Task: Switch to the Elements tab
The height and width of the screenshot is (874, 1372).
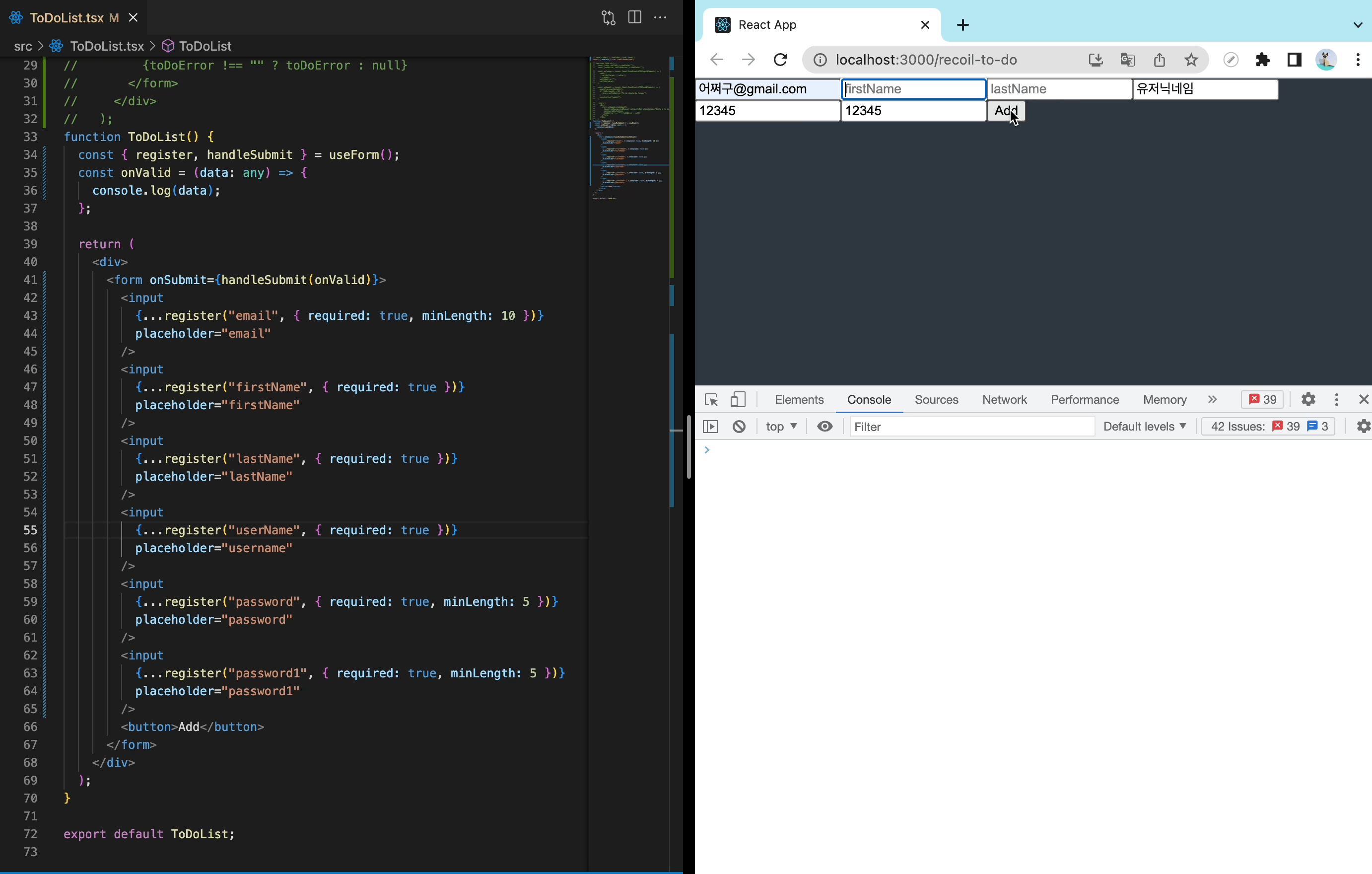Action: click(799, 400)
